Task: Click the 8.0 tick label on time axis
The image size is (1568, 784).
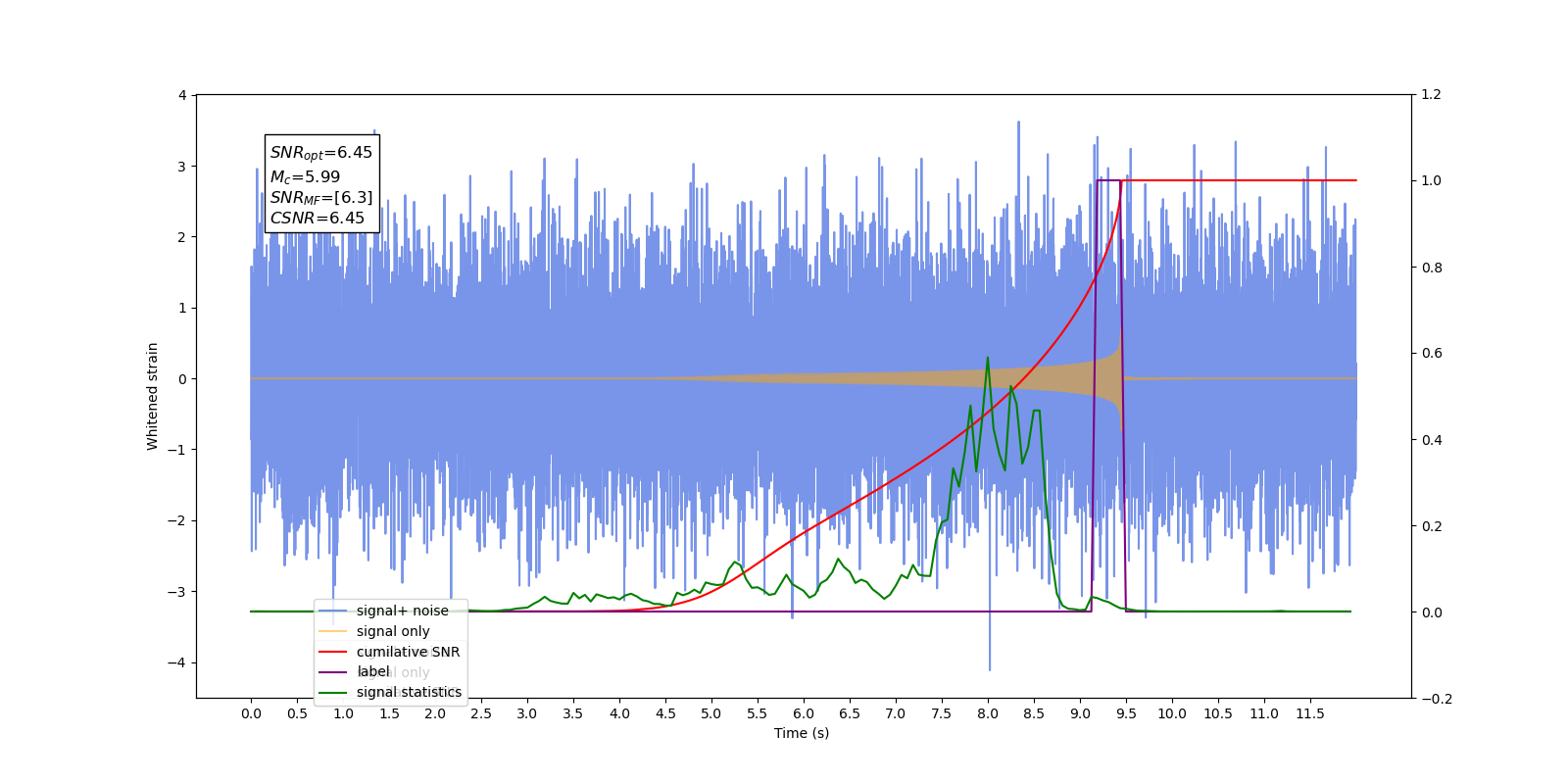Action: click(988, 713)
